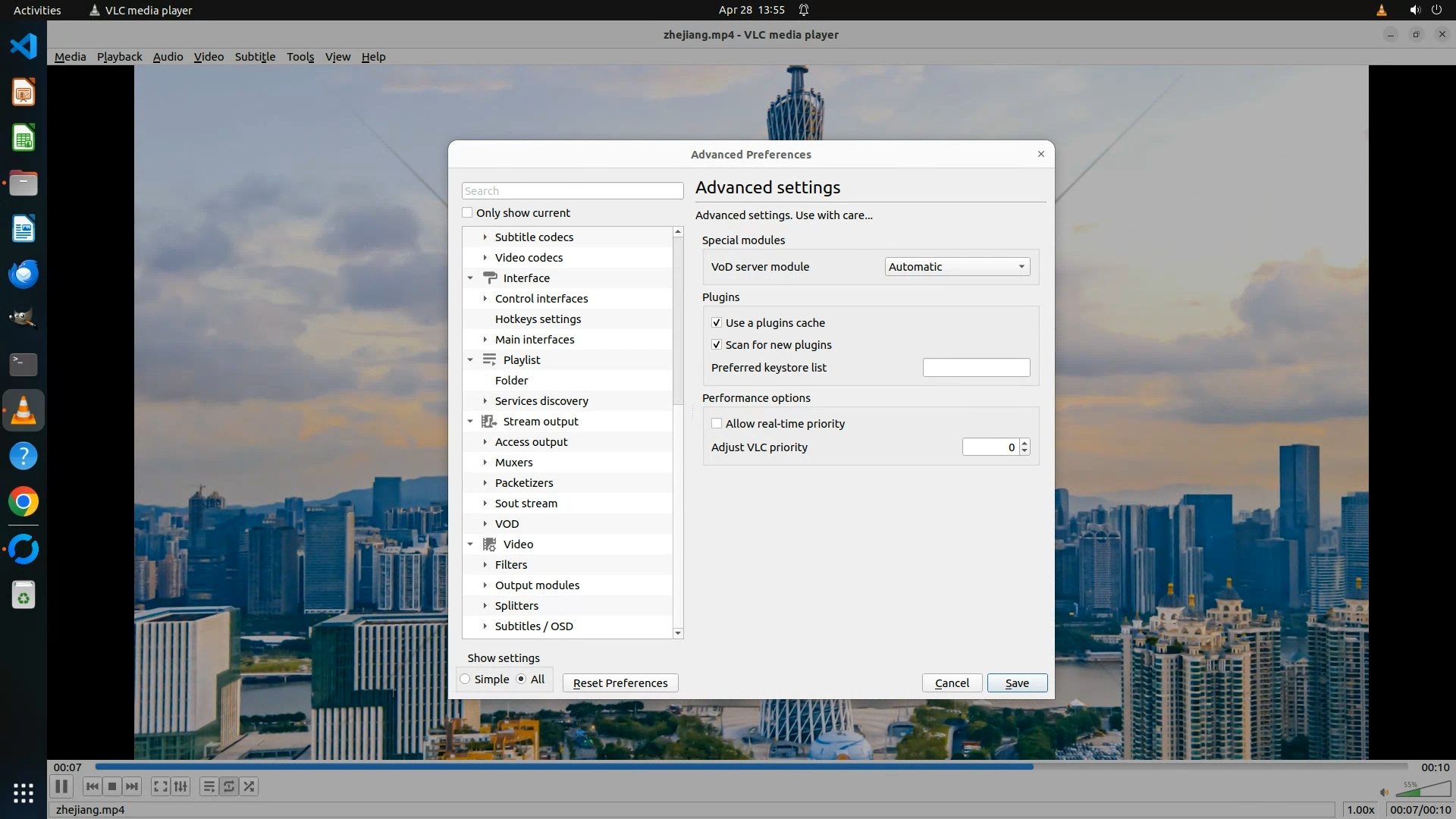The height and width of the screenshot is (819, 1456).
Task: Toggle the playlist view icon
Action: 209,786
